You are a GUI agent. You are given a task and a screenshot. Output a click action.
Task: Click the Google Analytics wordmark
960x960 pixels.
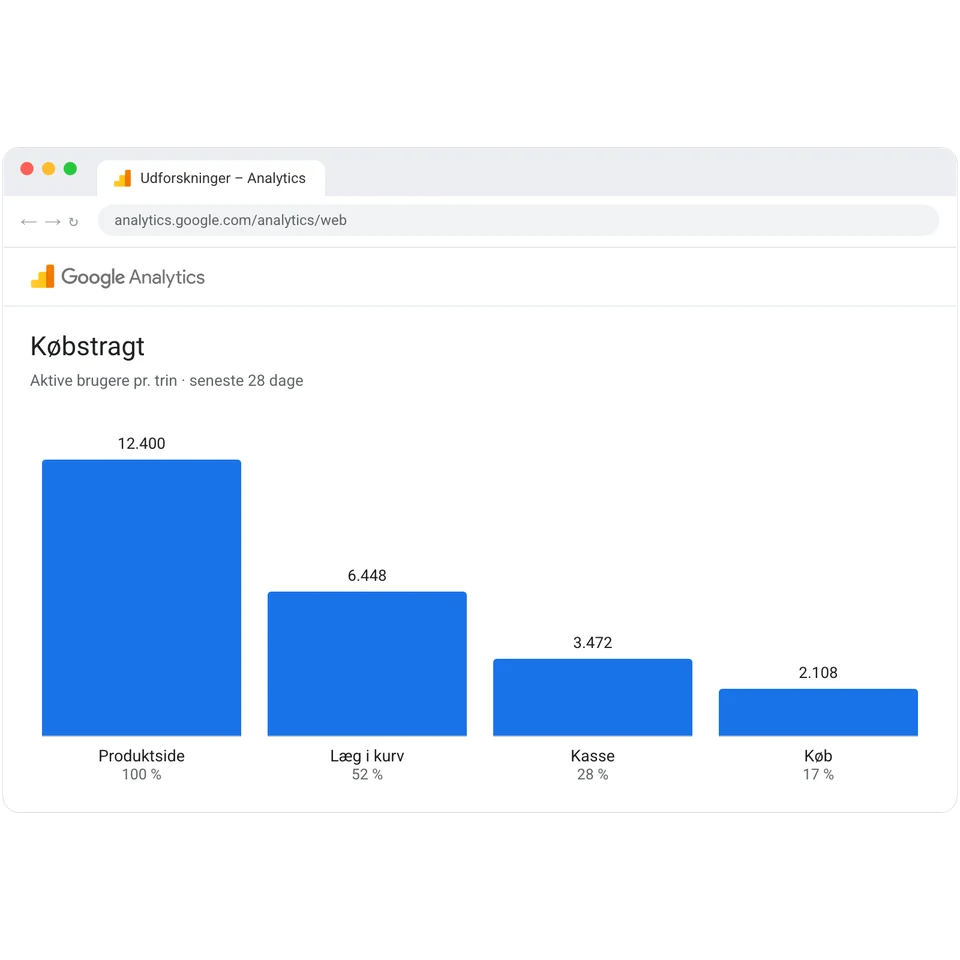(x=133, y=277)
